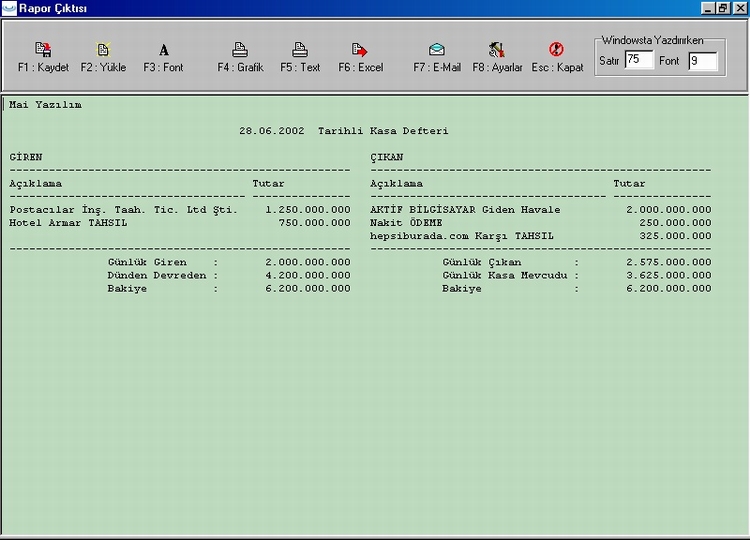Image resolution: width=750 pixels, height=540 pixels.
Task: Click the Font size field showing 9
Action: pyautogui.click(x=702, y=61)
